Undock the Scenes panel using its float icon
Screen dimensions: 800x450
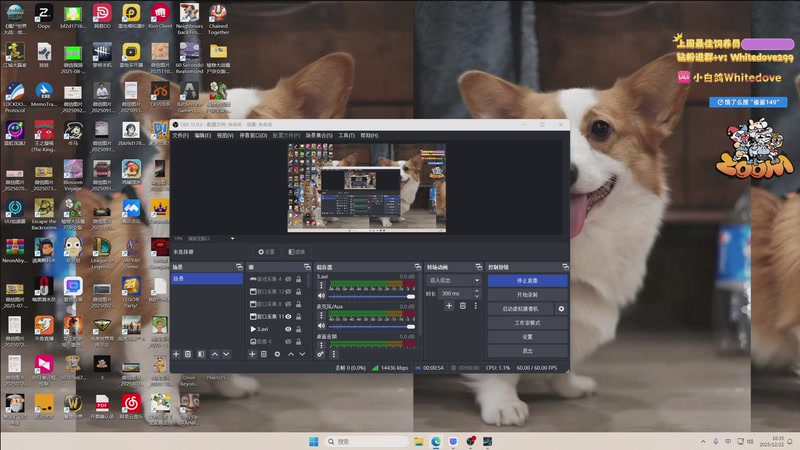239,267
